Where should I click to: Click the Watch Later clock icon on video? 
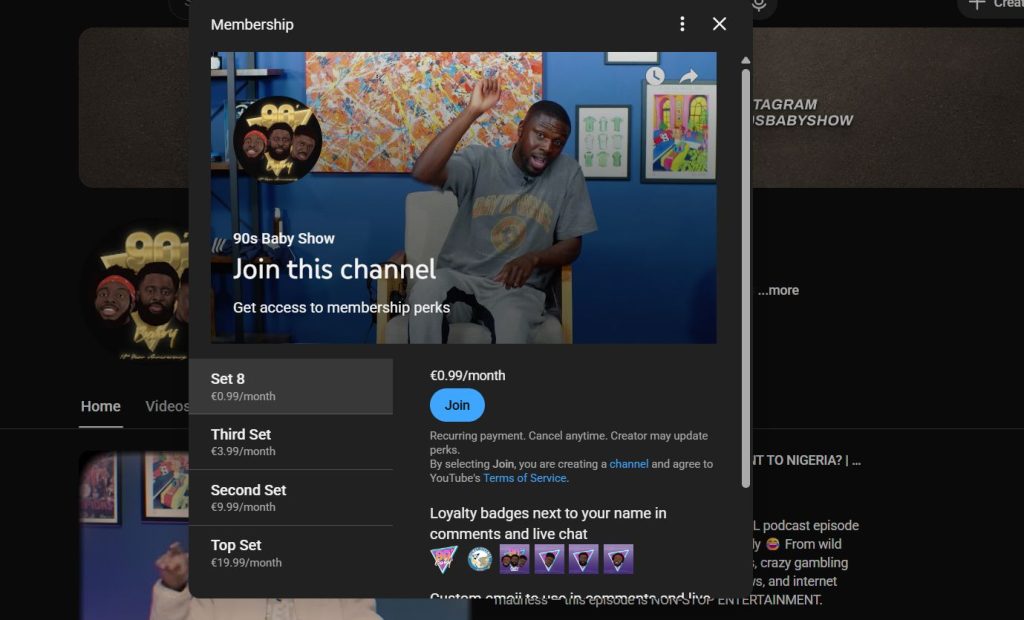pyautogui.click(x=655, y=76)
